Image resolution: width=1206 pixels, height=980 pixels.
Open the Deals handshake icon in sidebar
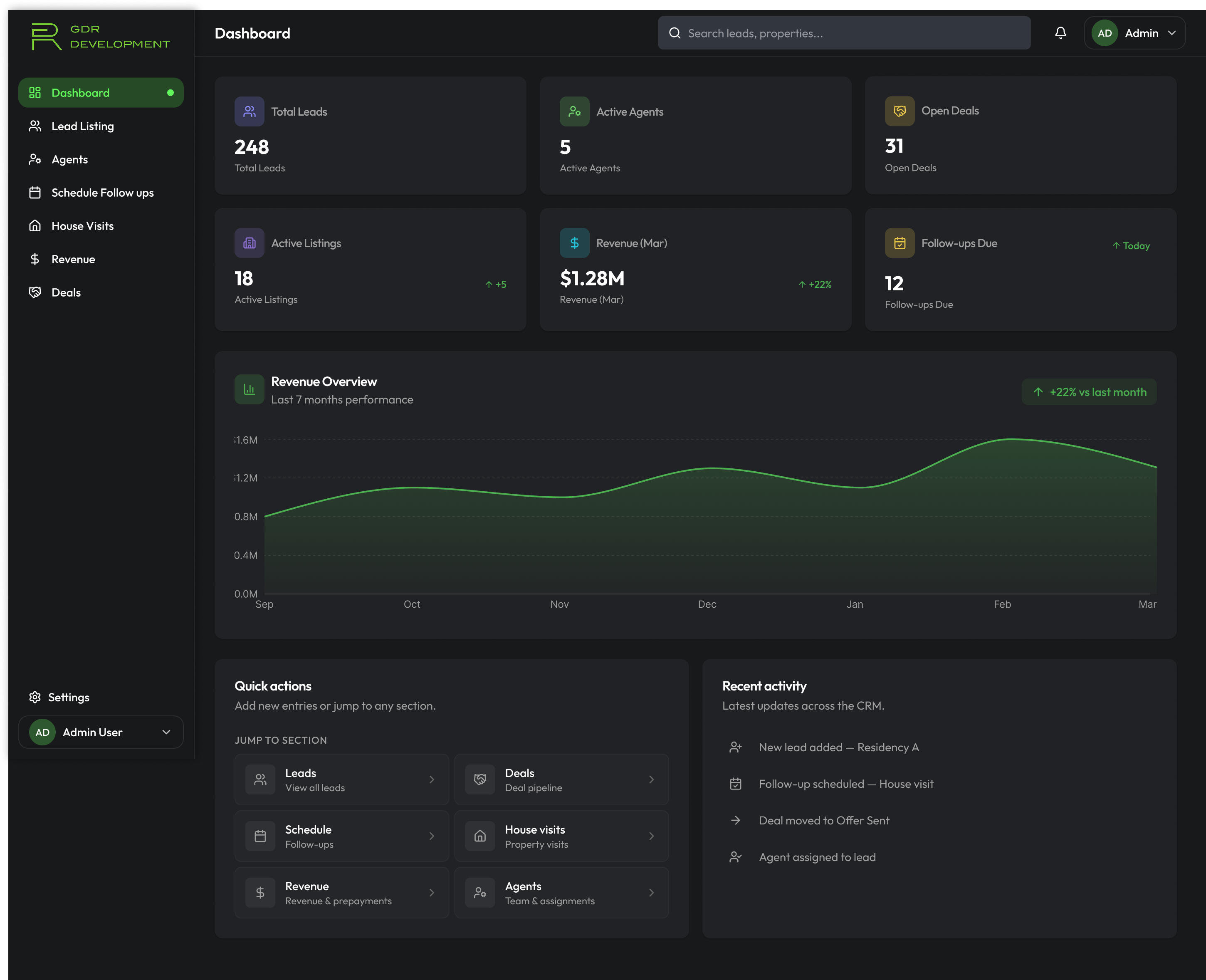[35, 292]
